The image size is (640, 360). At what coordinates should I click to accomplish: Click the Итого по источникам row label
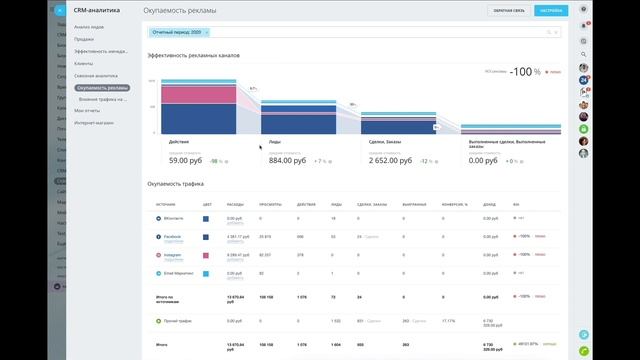(167, 300)
